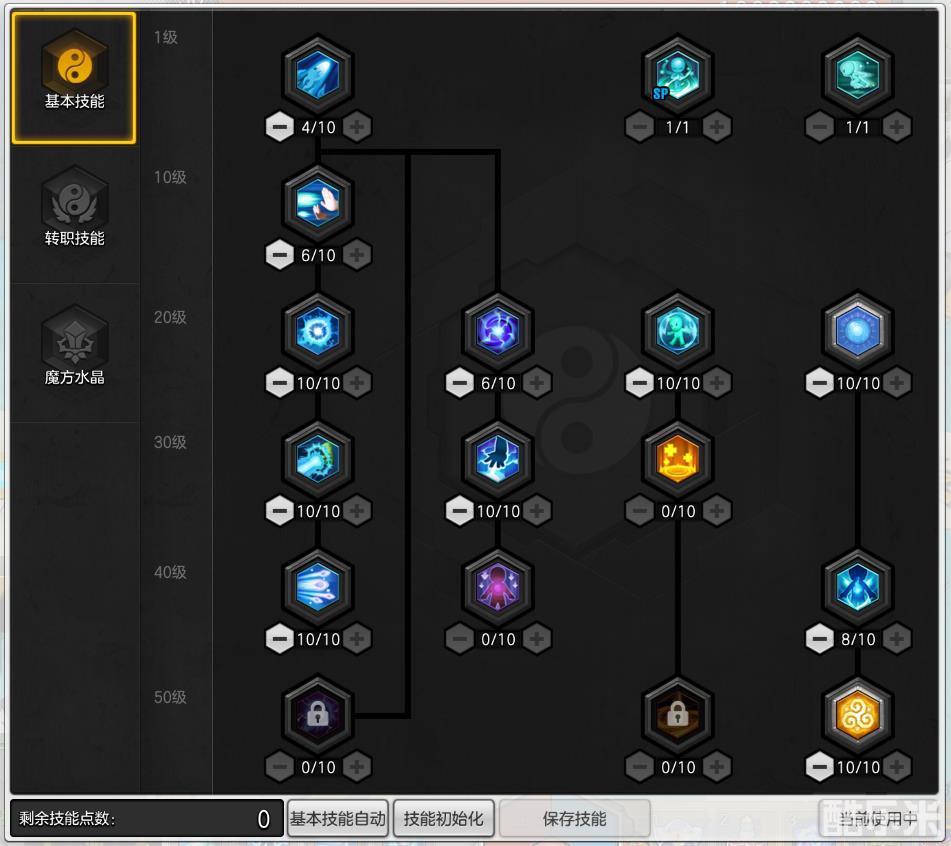Increase the orange 0/10 healing skill

(716, 511)
